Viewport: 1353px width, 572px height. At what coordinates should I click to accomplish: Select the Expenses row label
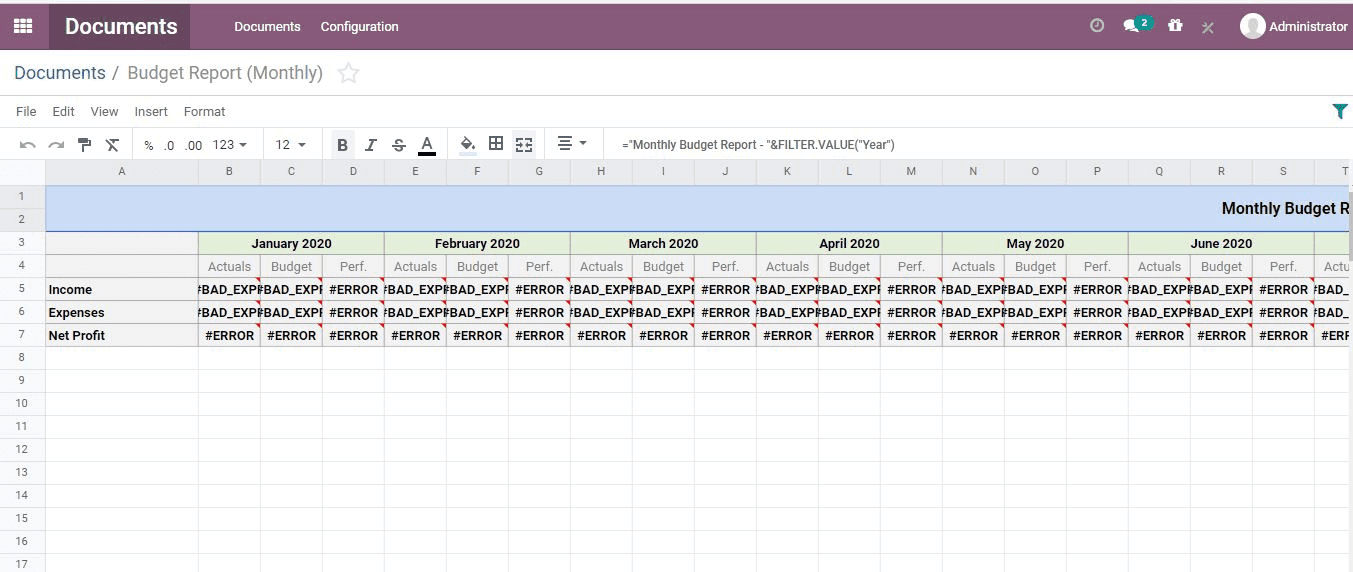pos(122,312)
